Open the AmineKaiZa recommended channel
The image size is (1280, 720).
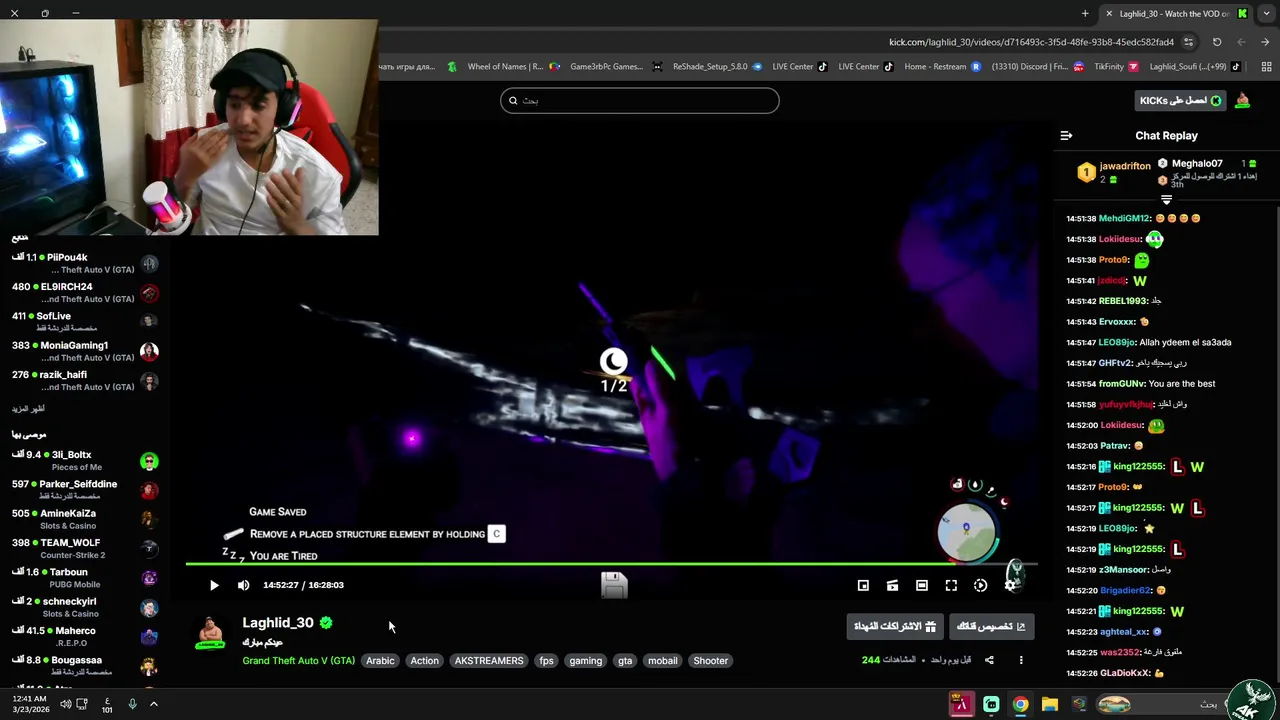[x=84, y=519]
